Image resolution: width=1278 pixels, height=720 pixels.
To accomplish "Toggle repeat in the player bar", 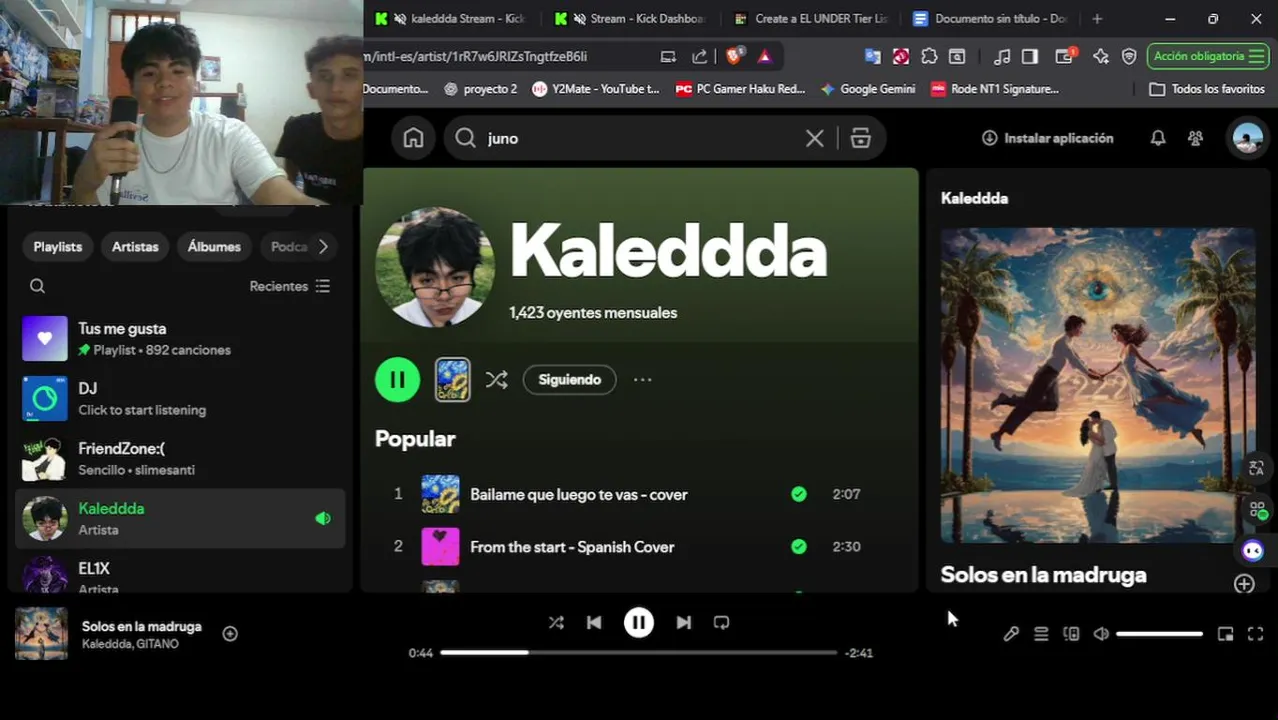I will (721, 622).
